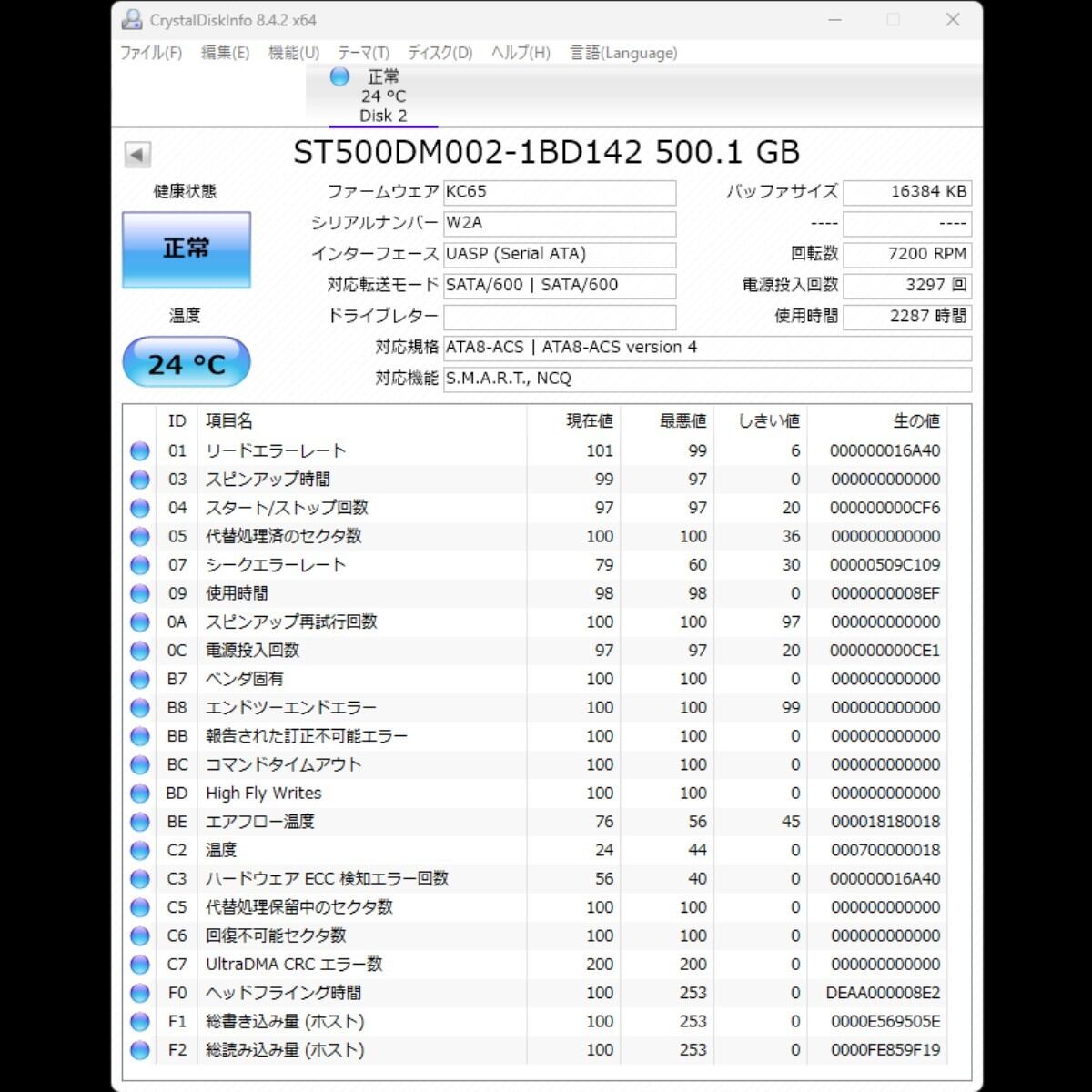Screen dimensions: 1092x1092
Task: Click status orb for ID F2 総読み込み量
Action: point(139,1049)
